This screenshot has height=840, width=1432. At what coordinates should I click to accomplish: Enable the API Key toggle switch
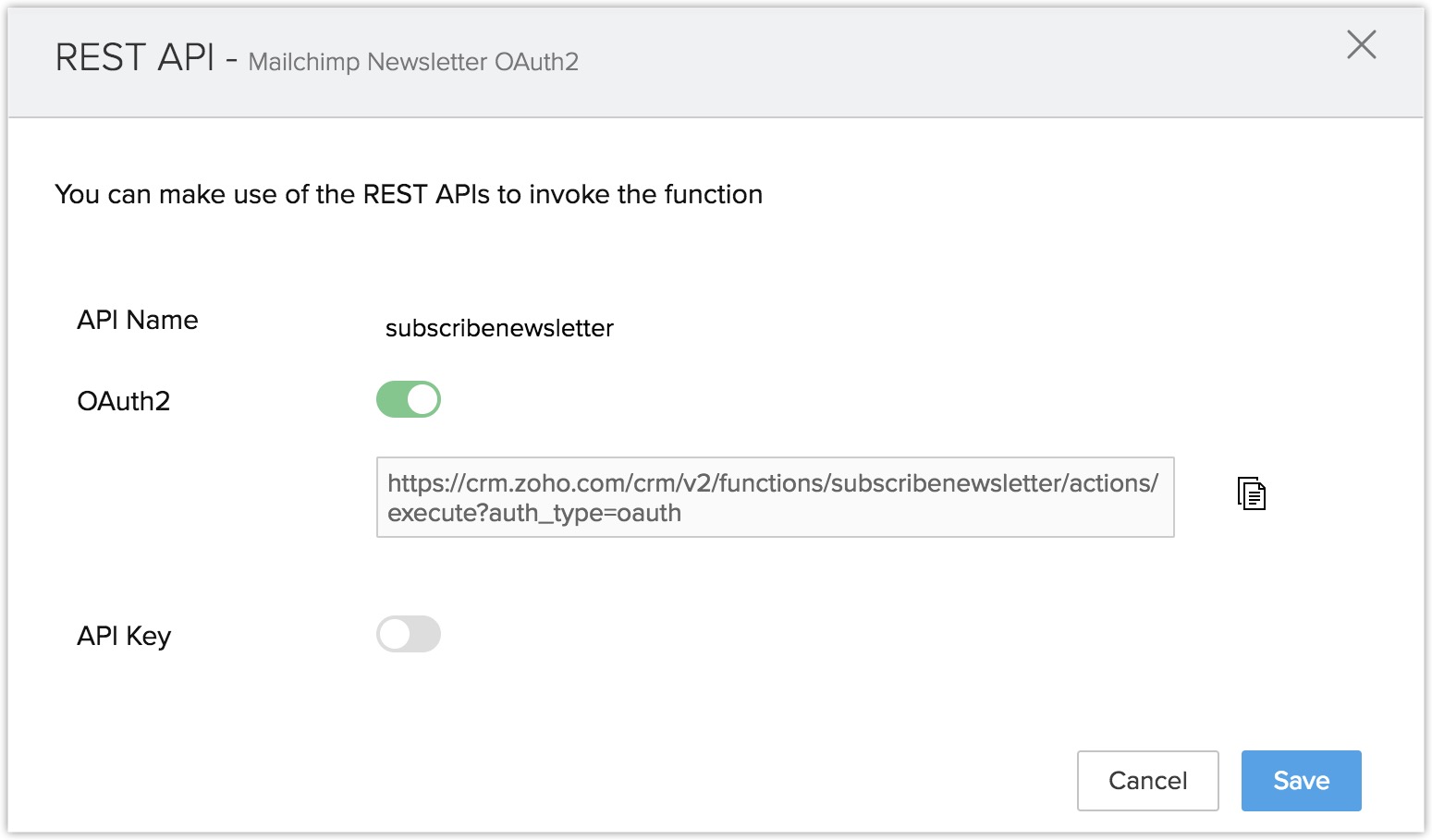tap(408, 634)
